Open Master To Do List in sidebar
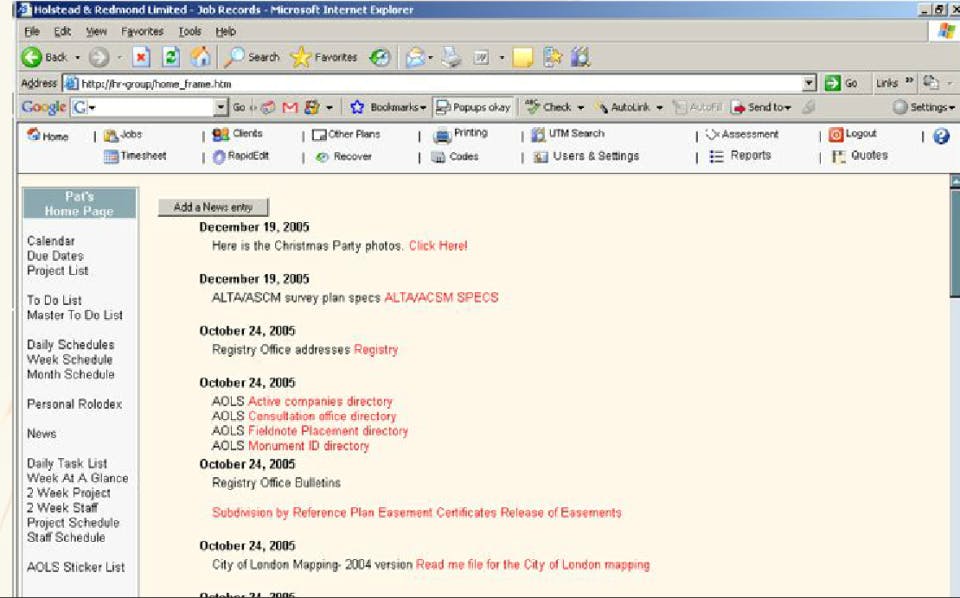The height and width of the screenshot is (598, 960). click(75, 315)
